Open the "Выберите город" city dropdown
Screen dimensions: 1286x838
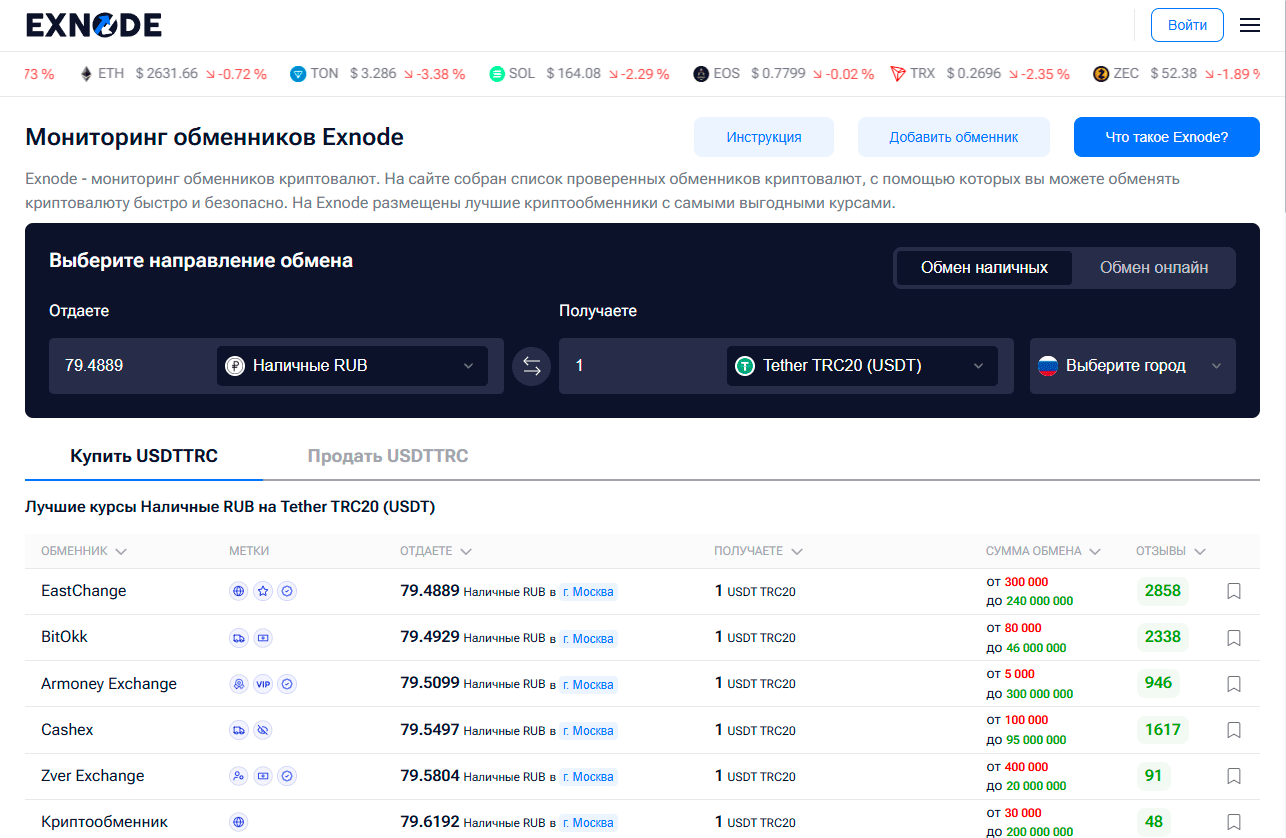[1132, 366]
